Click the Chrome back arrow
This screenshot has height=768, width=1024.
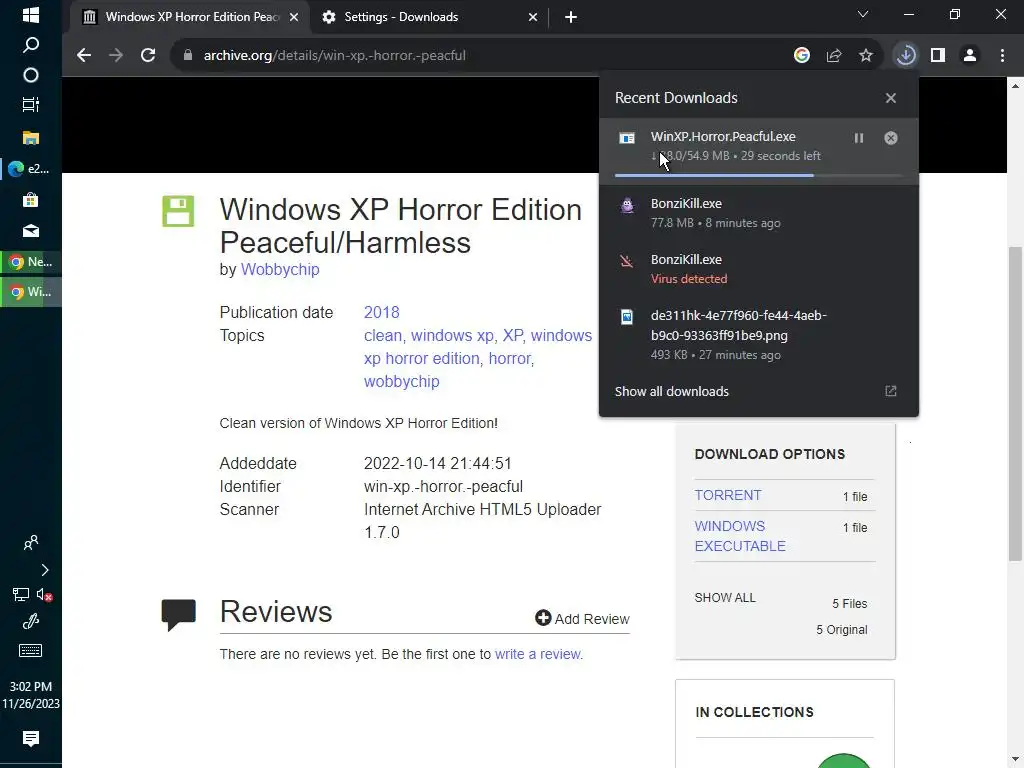coord(84,56)
